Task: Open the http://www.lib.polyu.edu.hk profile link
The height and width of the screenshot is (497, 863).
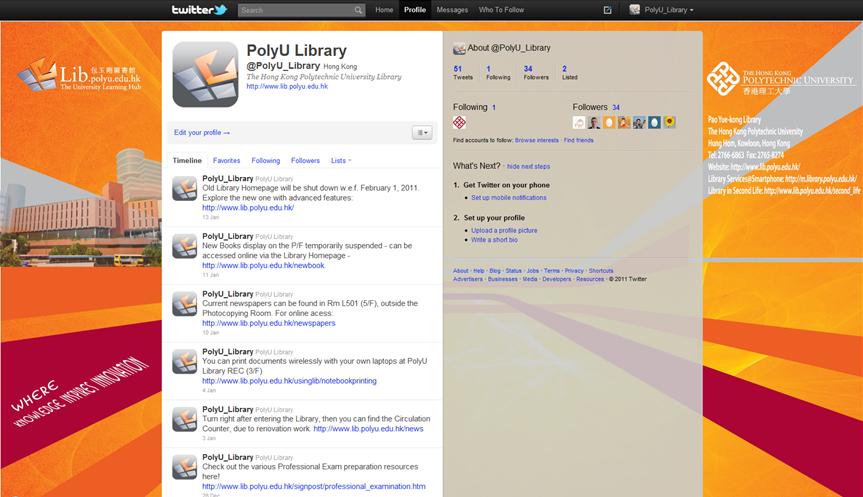Action: click(287, 86)
